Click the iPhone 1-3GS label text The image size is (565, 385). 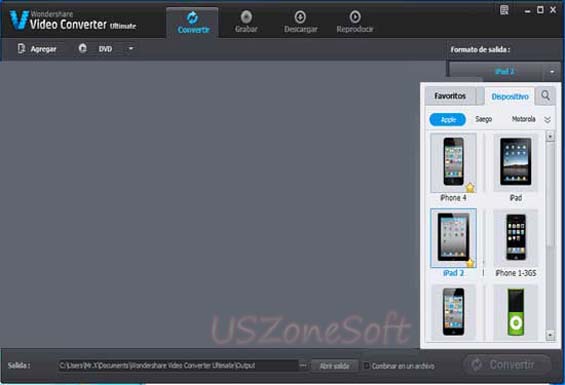(x=516, y=273)
